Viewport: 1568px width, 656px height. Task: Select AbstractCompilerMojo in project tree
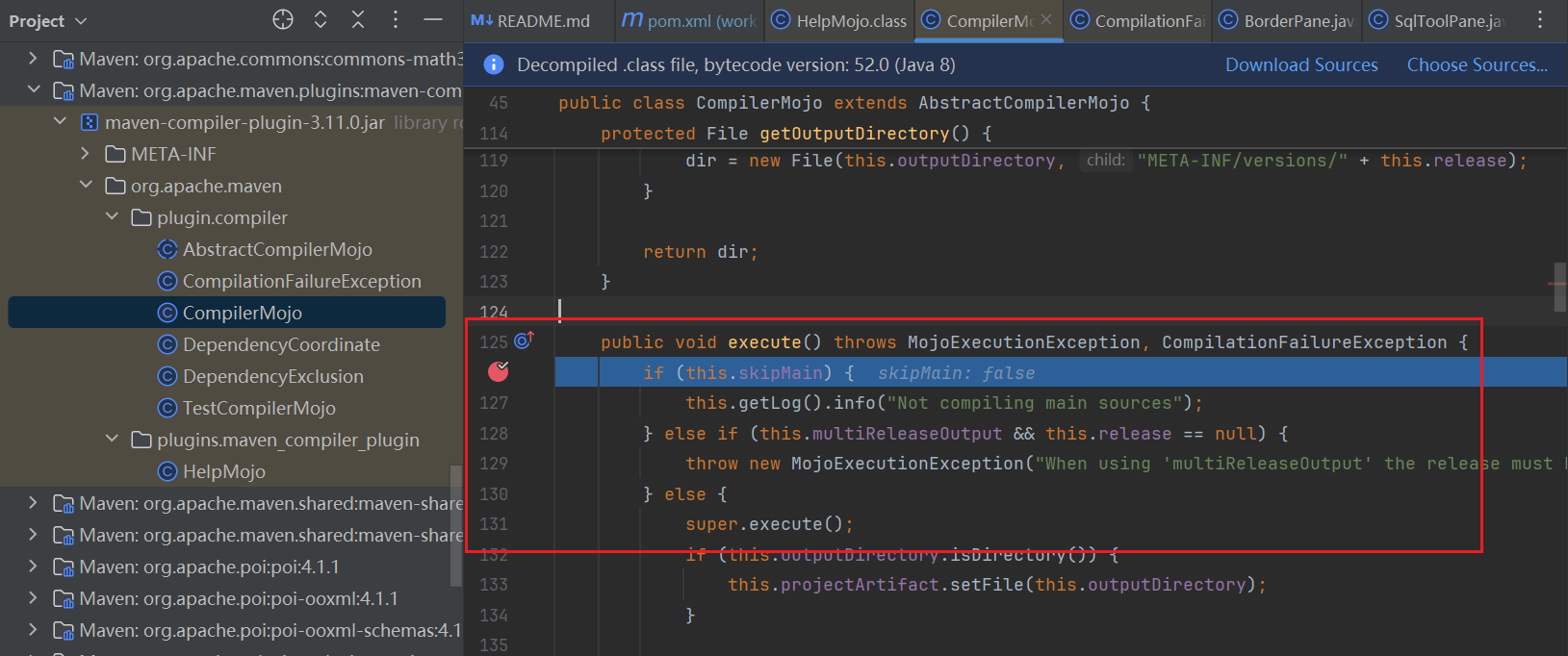click(277, 249)
